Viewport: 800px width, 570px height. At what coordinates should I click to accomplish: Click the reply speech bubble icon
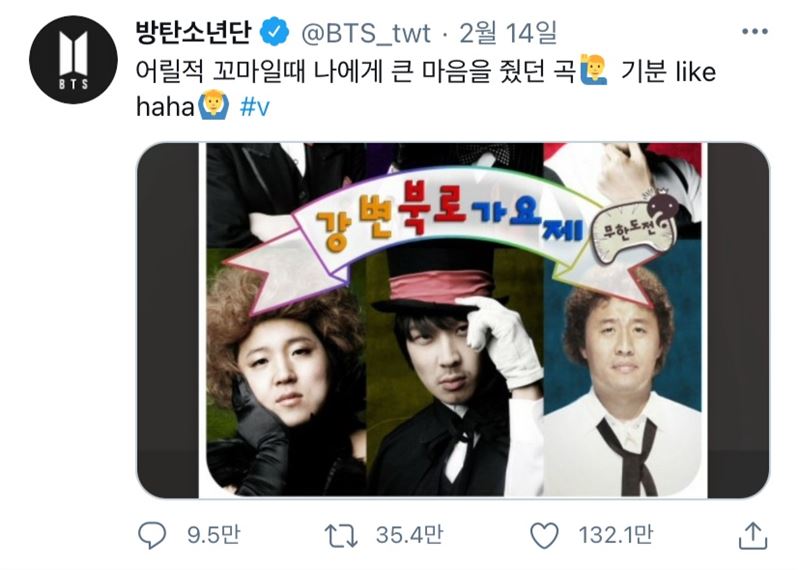(x=152, y=535)
